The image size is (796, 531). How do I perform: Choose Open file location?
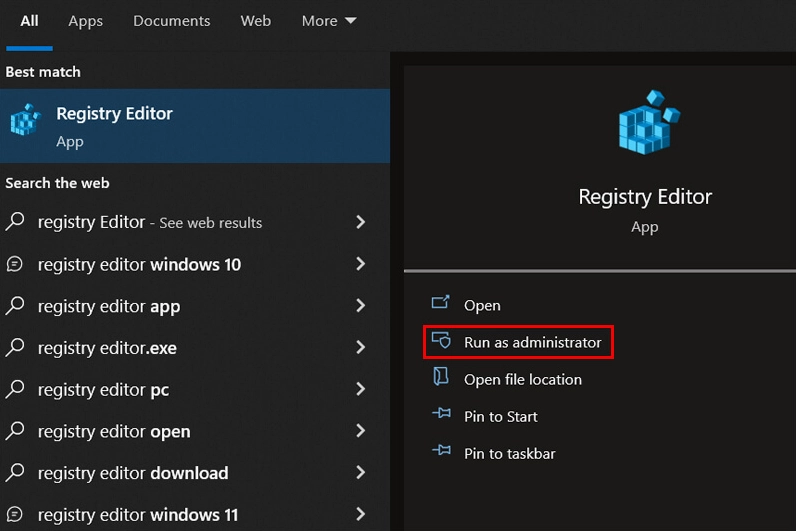[523, 379]
